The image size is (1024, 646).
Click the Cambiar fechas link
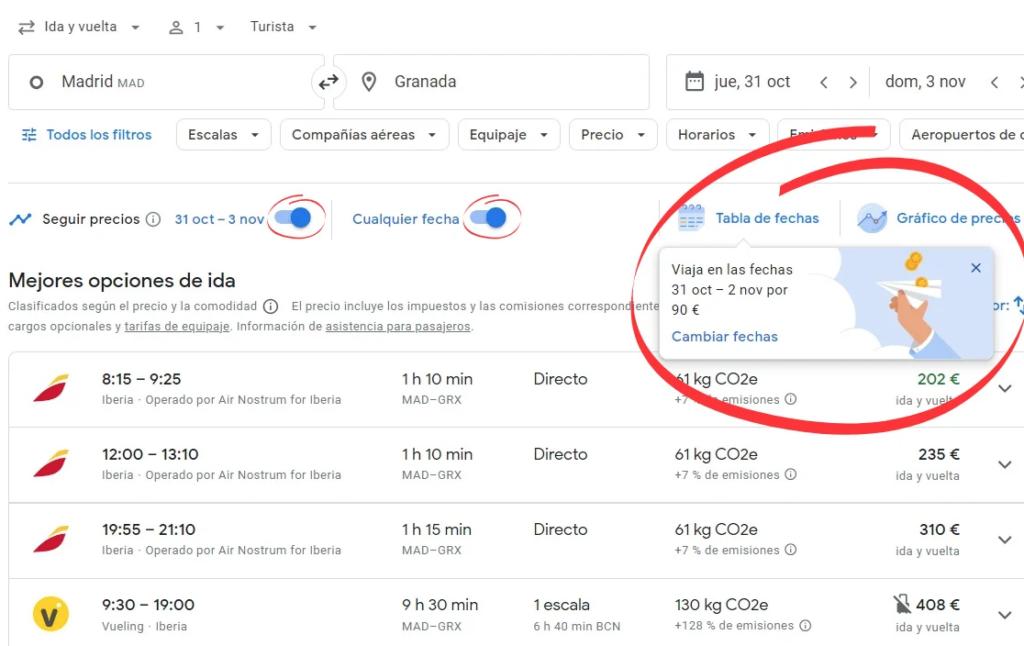(724, 337)
